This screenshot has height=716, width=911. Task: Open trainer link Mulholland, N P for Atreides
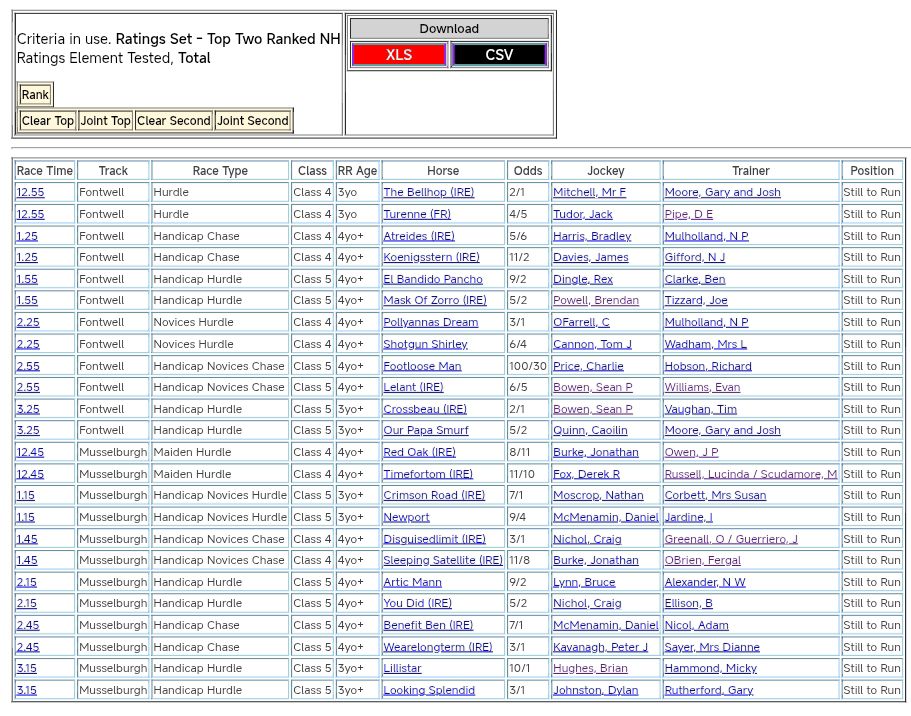tap(706, 236)
